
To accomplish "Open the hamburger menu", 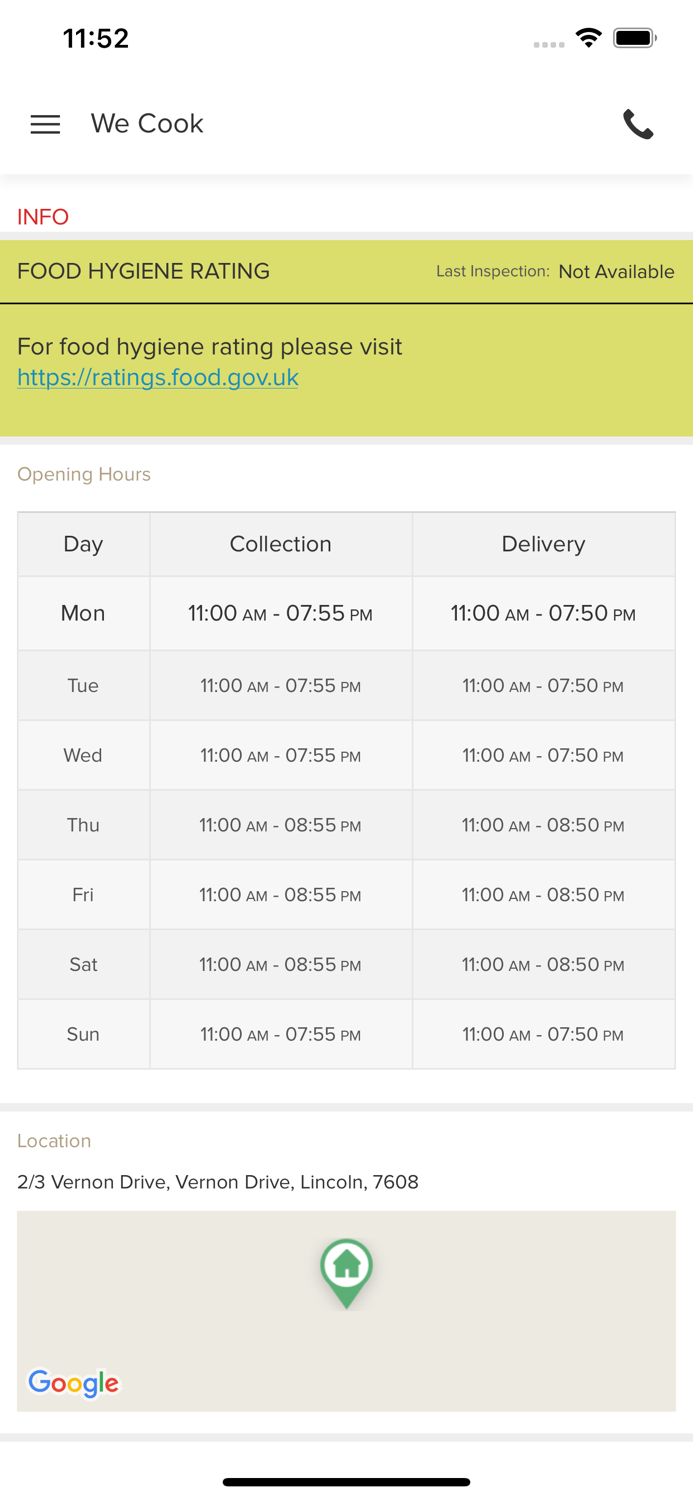I will pos(45,124).
